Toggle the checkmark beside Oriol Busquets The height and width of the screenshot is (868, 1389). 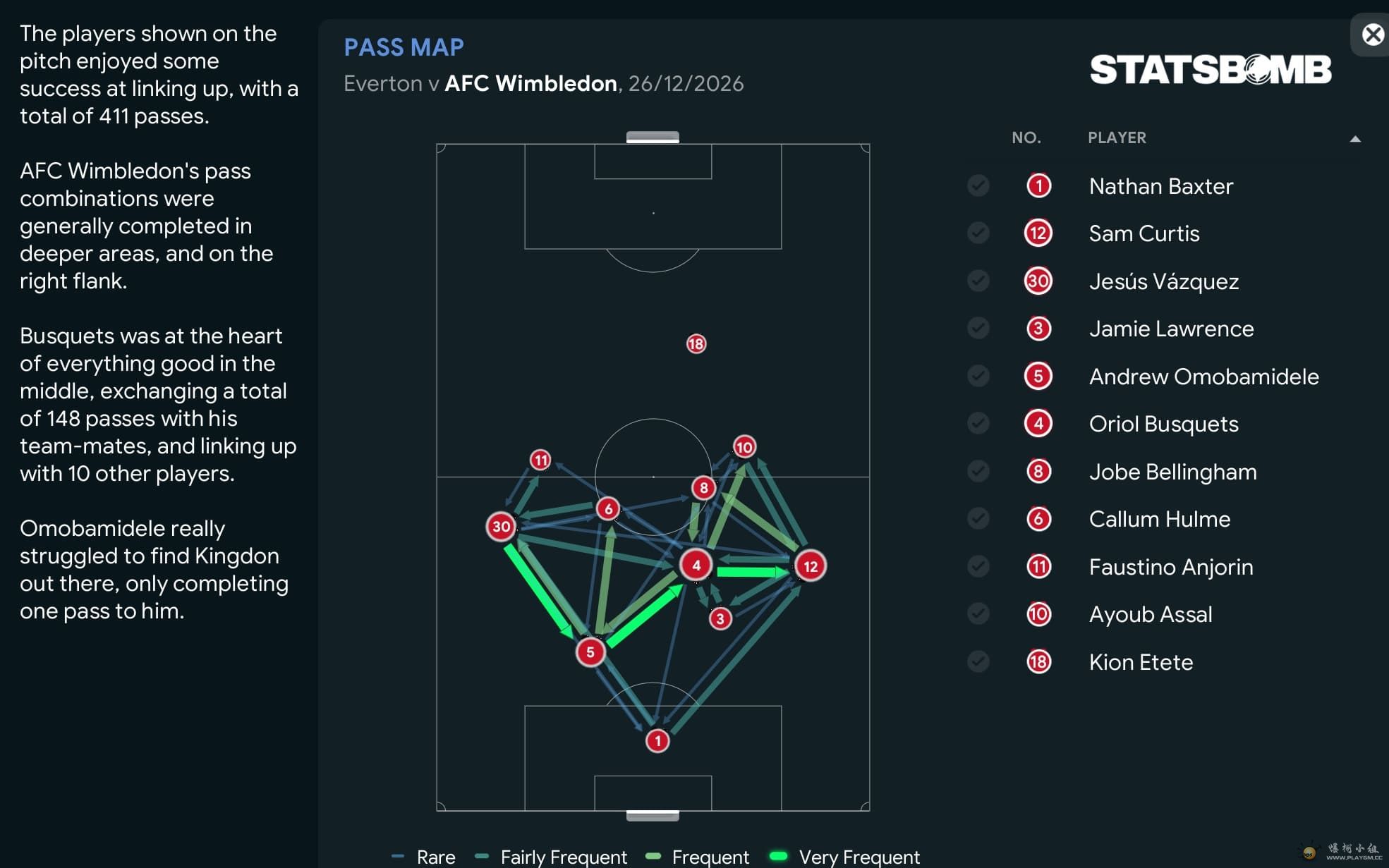(x=978, y=423)
